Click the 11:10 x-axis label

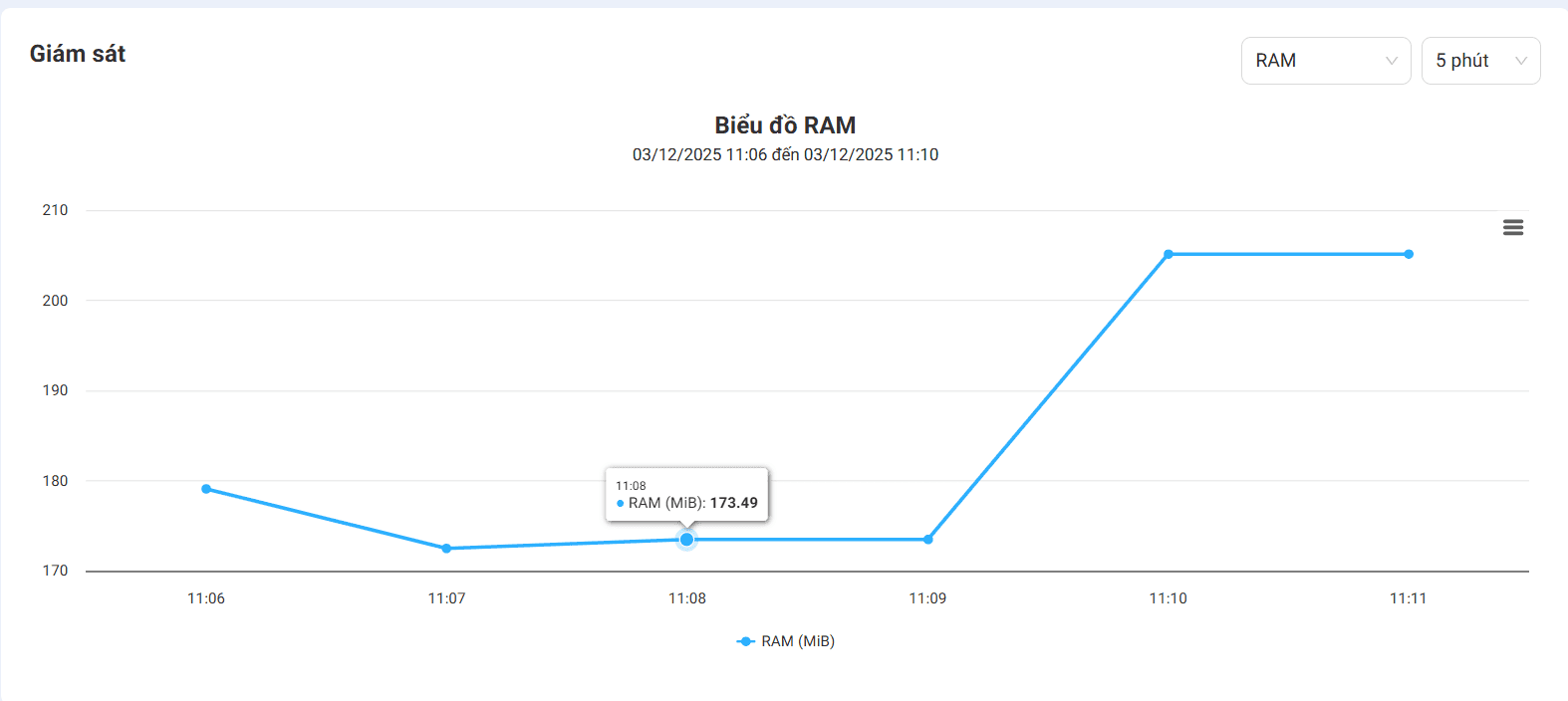pos(1168,598)
